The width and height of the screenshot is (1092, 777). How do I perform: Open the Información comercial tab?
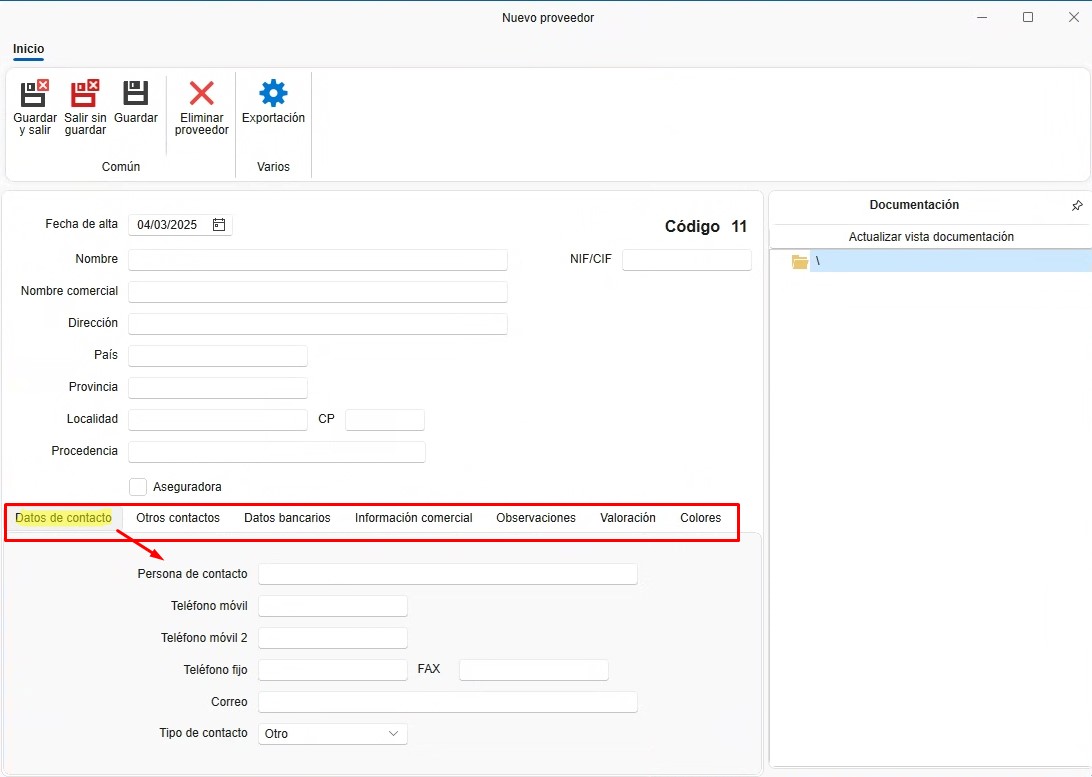[414, 517]
